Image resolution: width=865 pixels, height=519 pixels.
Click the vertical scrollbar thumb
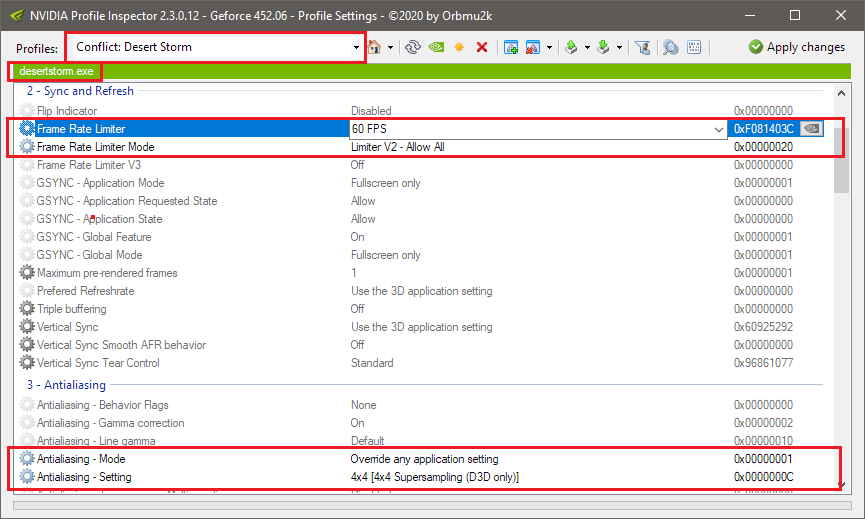[x=841, y=160]
